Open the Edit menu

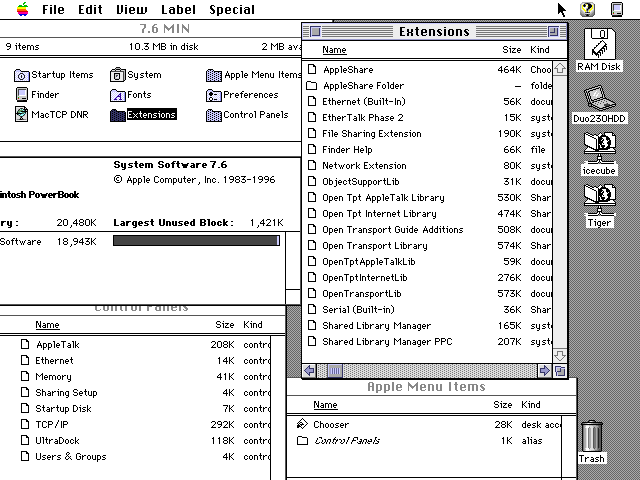[x=90, y=9]
